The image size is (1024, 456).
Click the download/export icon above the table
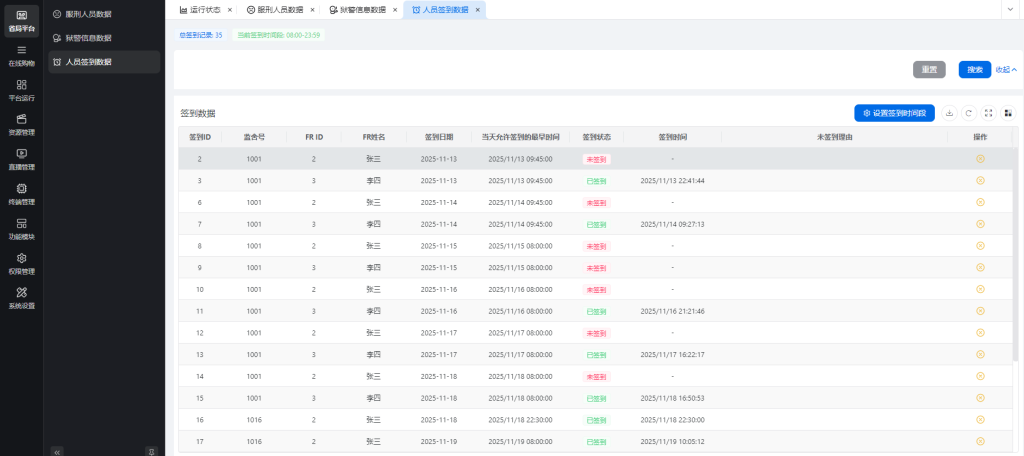(949, 113)
